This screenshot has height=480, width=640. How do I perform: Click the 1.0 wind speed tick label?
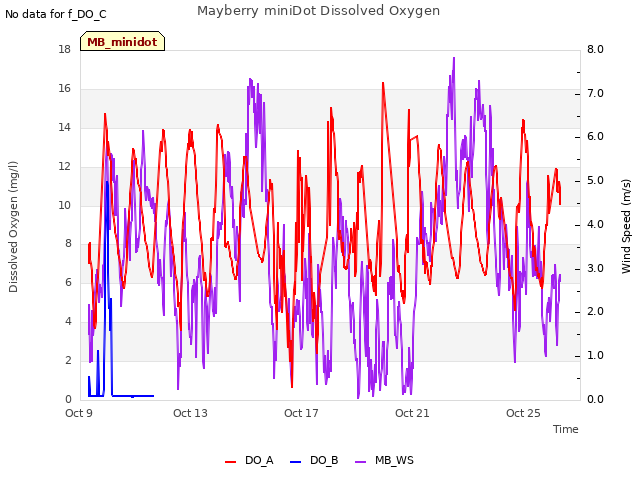[x=595, y=355]
